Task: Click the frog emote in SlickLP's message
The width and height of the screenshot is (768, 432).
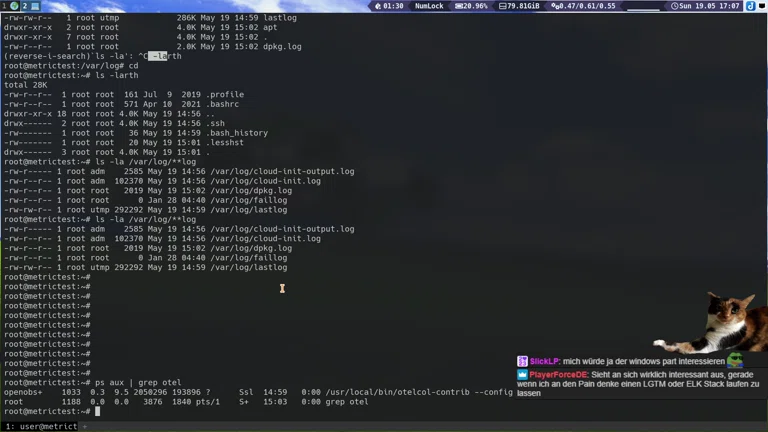Action: click(x=735, y=360)
